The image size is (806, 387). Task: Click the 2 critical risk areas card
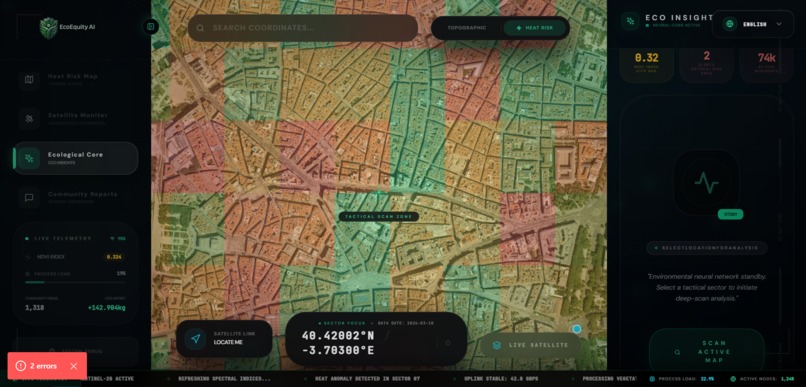pos(706,64)
